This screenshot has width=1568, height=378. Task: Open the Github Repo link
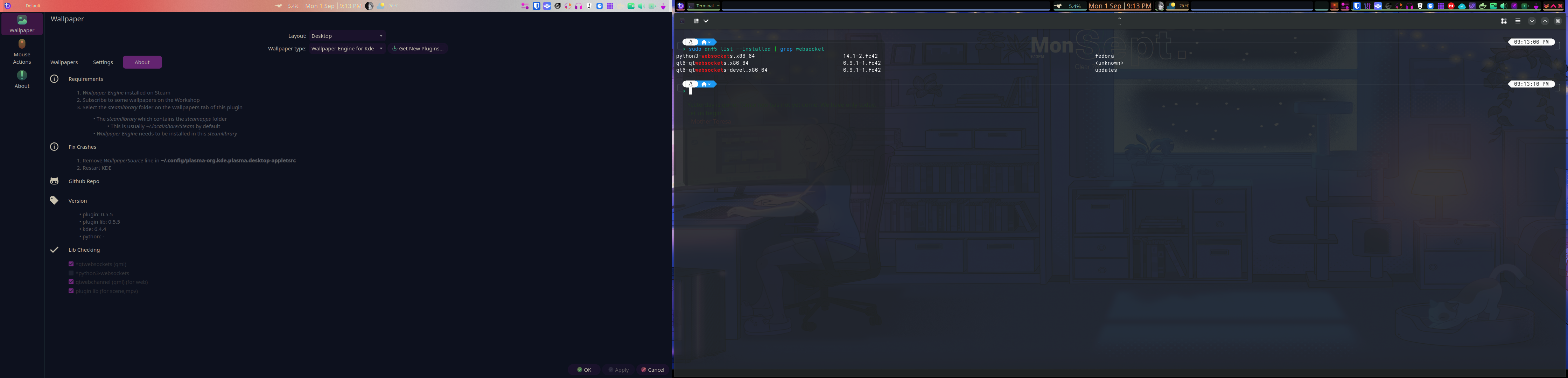tap(83, 181)
